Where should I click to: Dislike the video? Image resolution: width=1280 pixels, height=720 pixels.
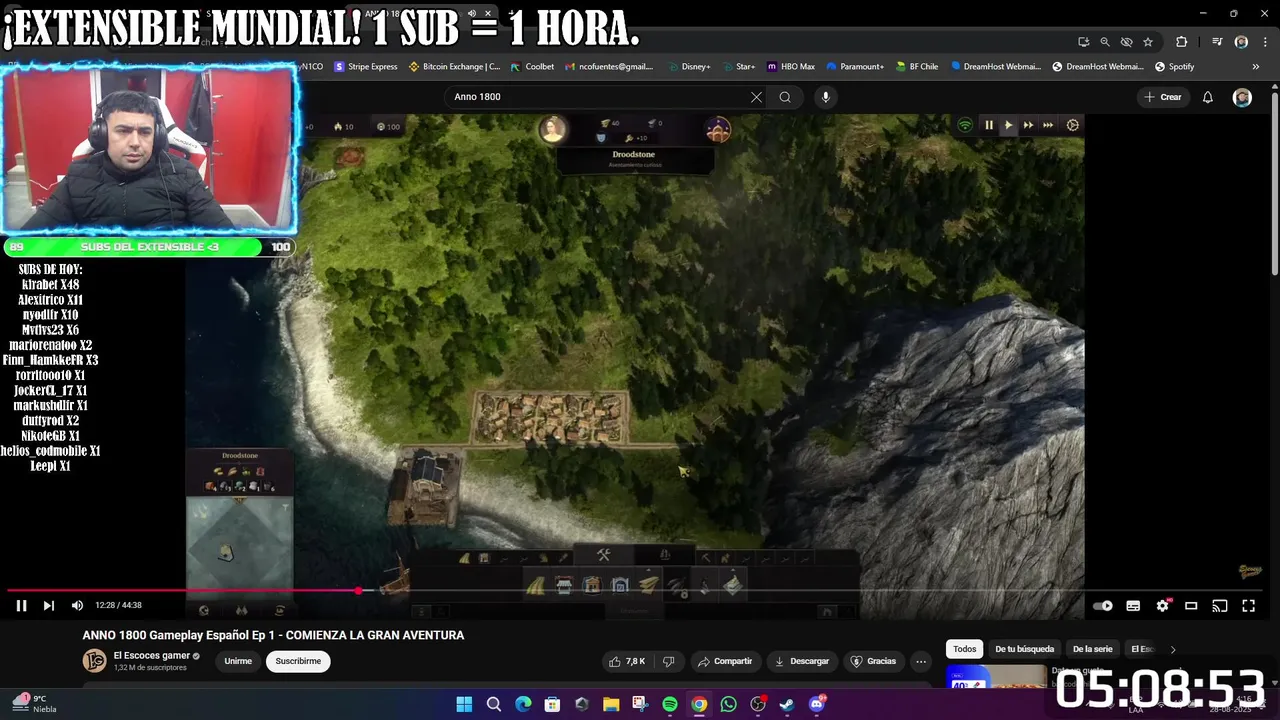pos(669,661)
